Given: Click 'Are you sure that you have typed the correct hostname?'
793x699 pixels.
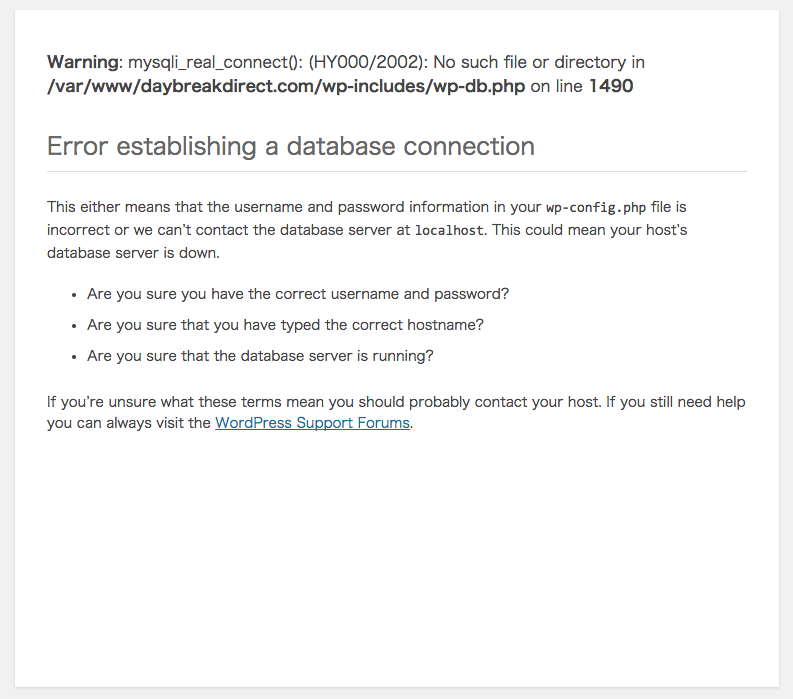Looking at the screenshot, I should pos(285,325).
